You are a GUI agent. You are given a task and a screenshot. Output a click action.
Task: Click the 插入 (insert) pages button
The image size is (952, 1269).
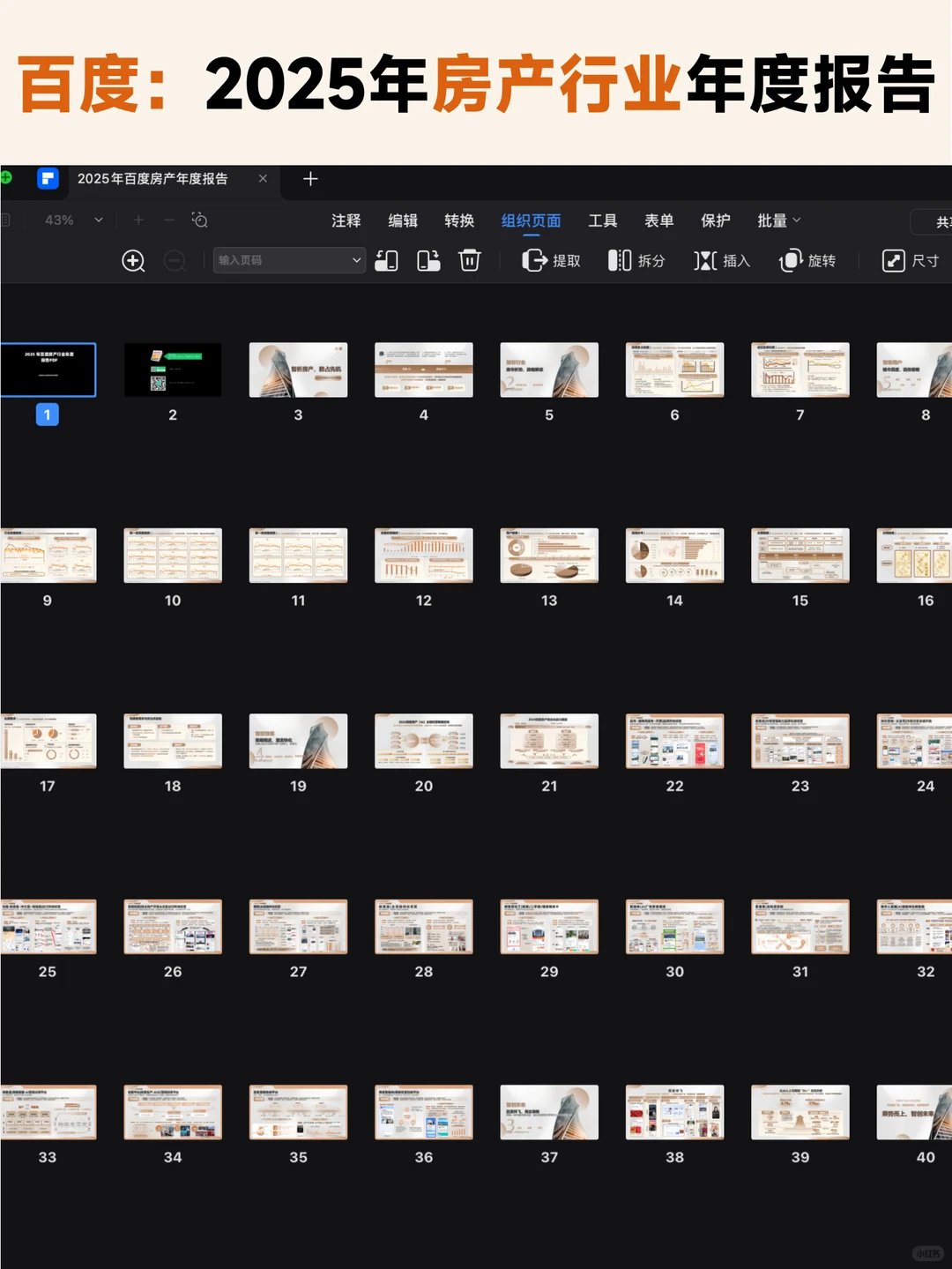pos(722,260)
